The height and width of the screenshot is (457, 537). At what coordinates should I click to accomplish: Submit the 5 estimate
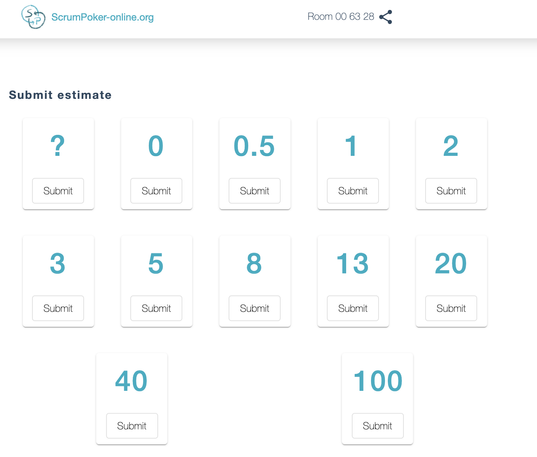point(156,308)
